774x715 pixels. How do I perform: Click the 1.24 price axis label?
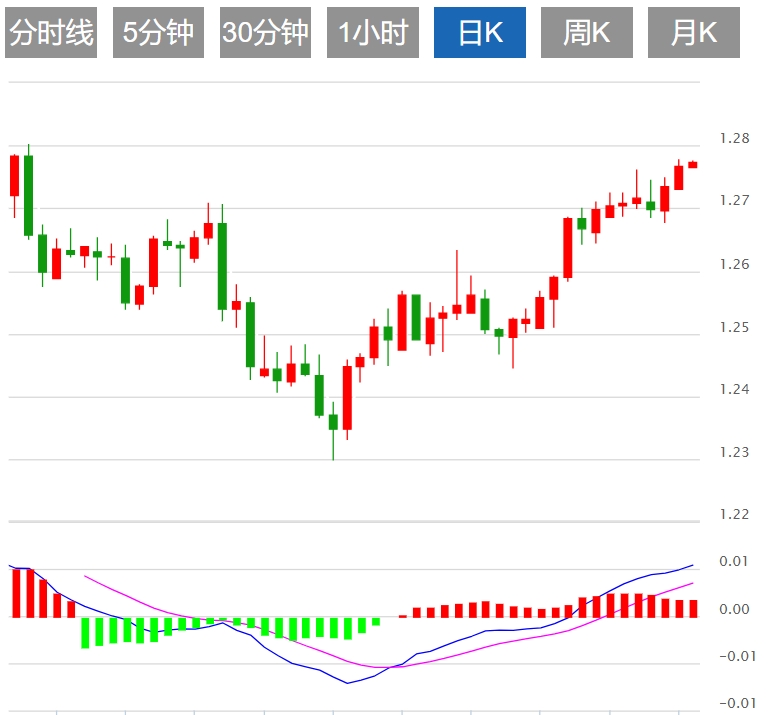pos(735,390)
